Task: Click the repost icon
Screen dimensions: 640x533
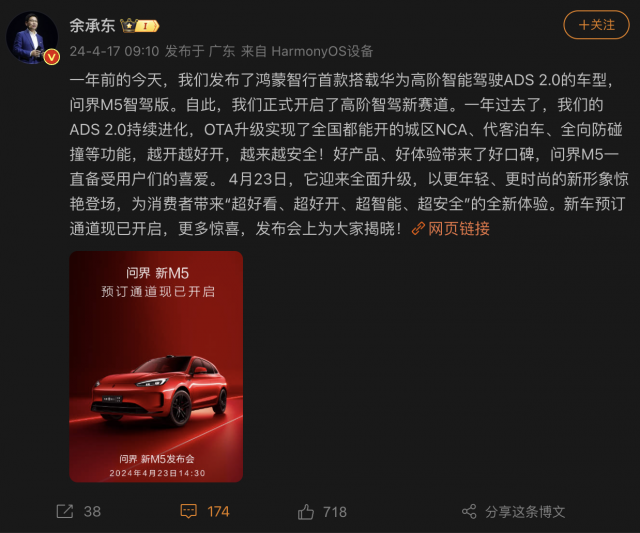Action: click(x=64, y=511)
